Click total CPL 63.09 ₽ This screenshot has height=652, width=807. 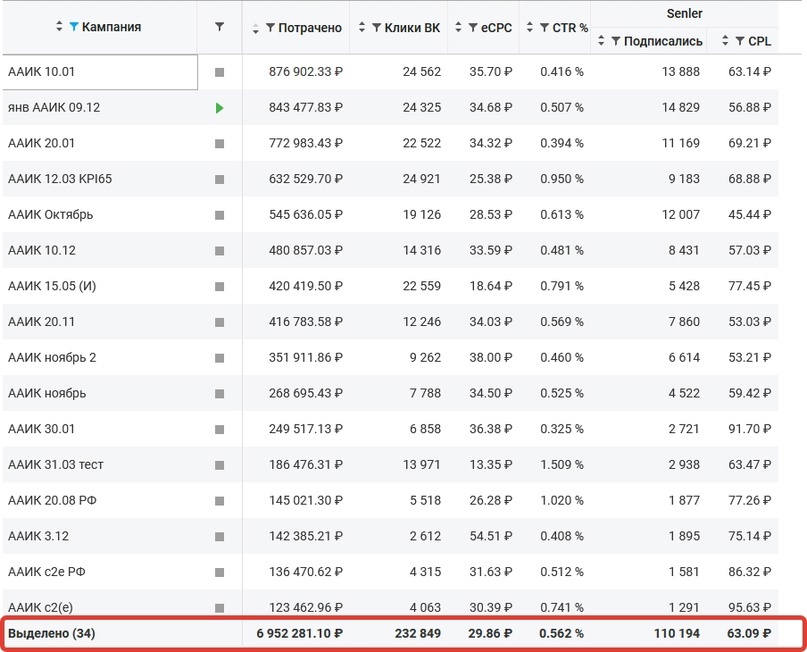point(749,633)
